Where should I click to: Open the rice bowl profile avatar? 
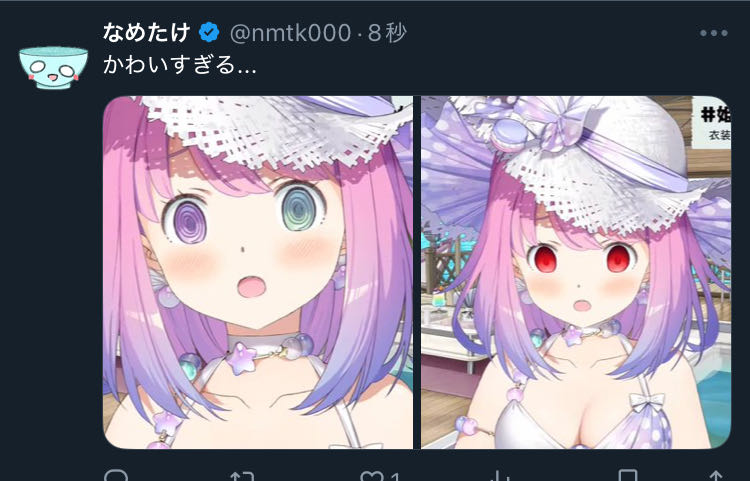(54, 67)
